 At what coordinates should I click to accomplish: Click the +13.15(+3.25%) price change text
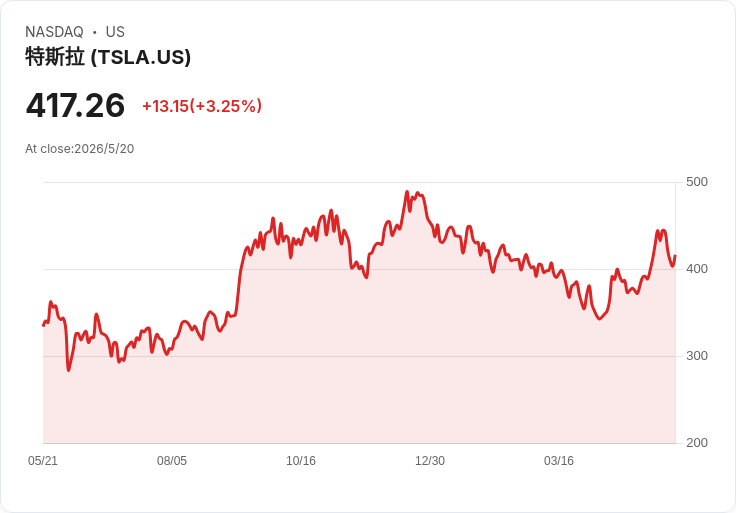click(x=202, y=106)
